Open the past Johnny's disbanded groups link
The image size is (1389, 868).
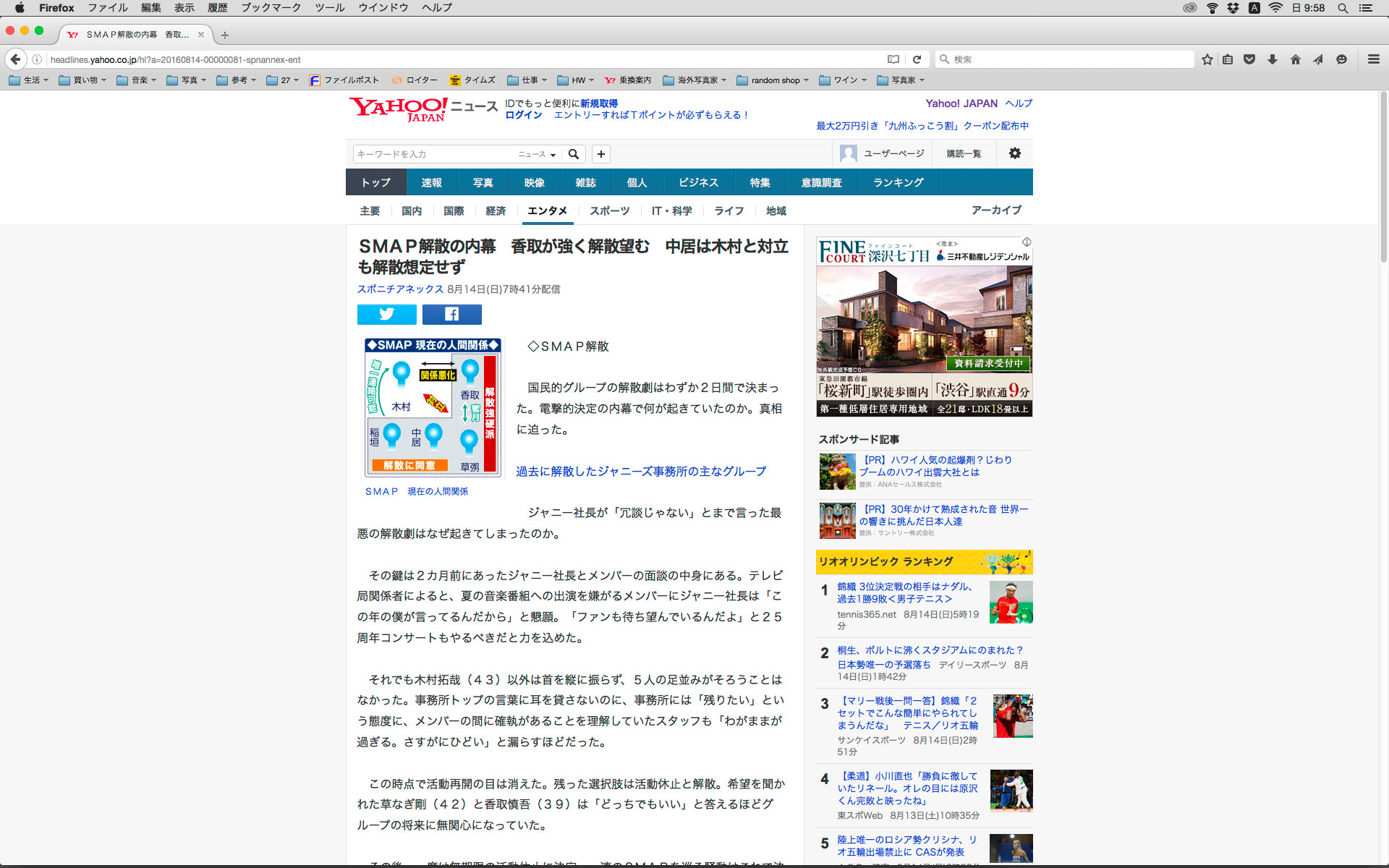click(640, 471)
